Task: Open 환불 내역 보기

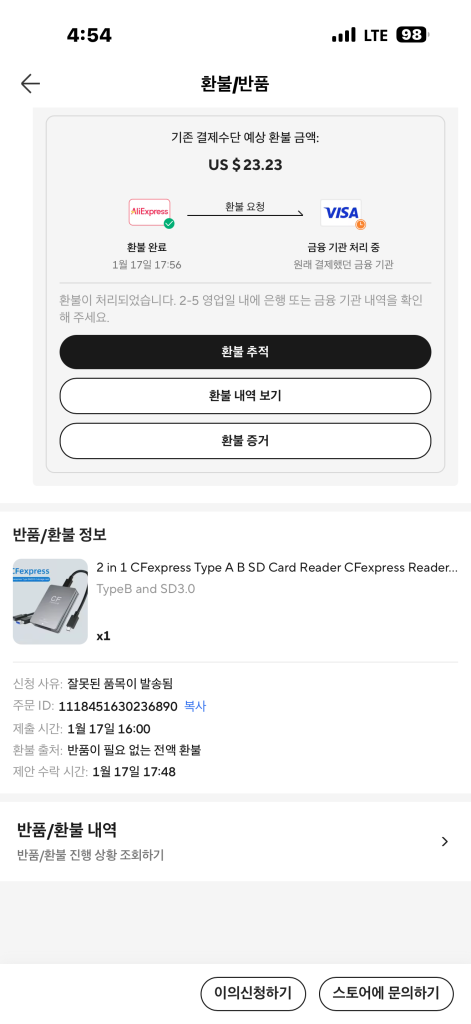Action: (245, 396)
